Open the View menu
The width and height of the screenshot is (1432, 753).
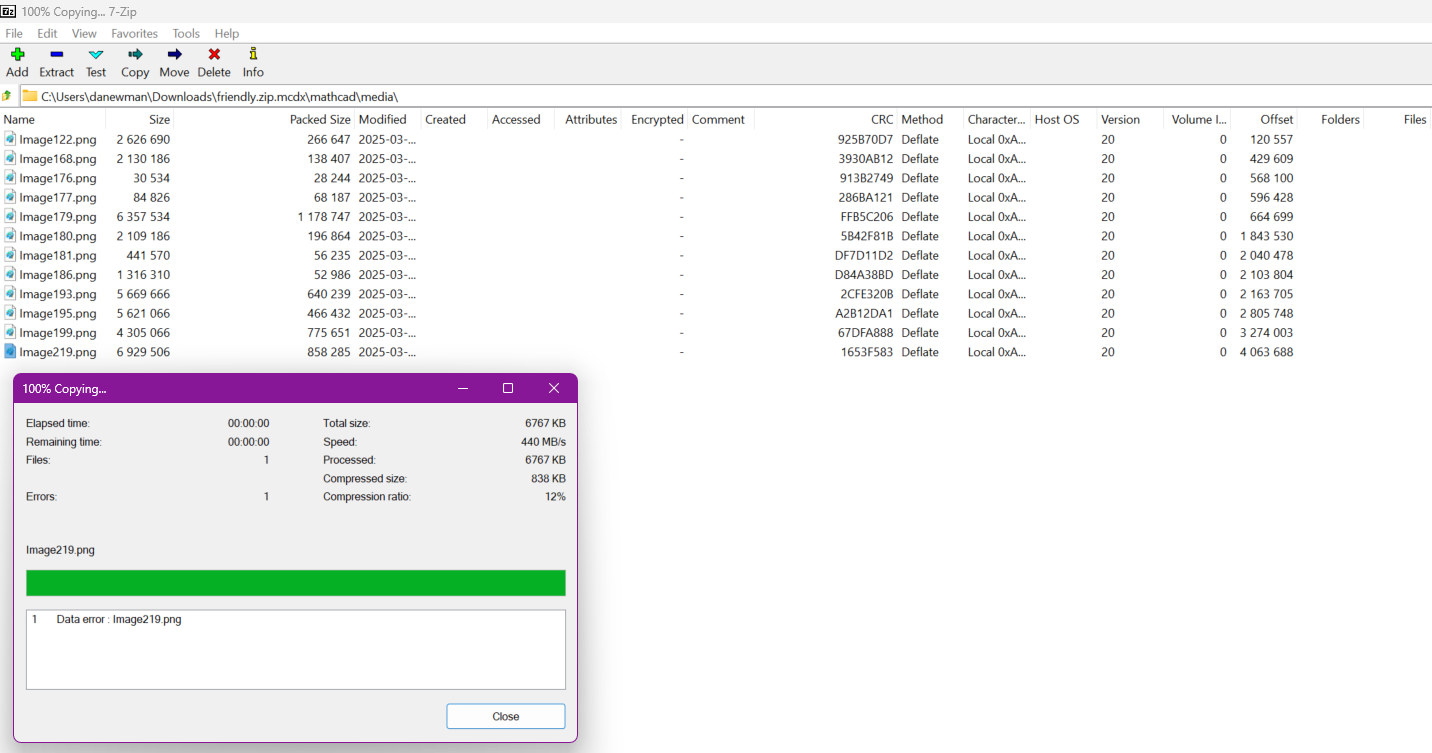click(84, 33)
